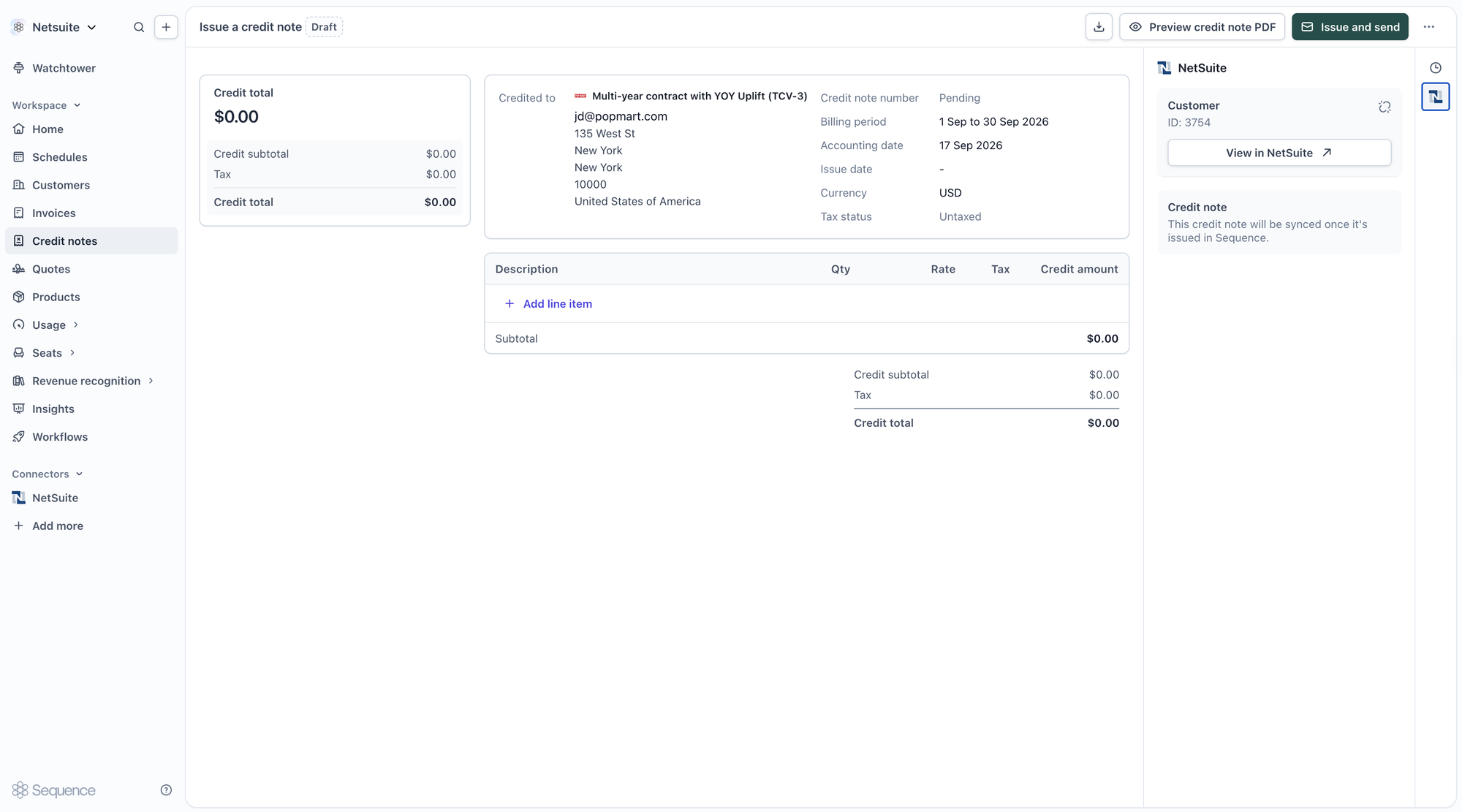This screenshot has width=1462, height=812.
Task: Select the NetSuite panel icon in right rail
Action: [1435, 96]
